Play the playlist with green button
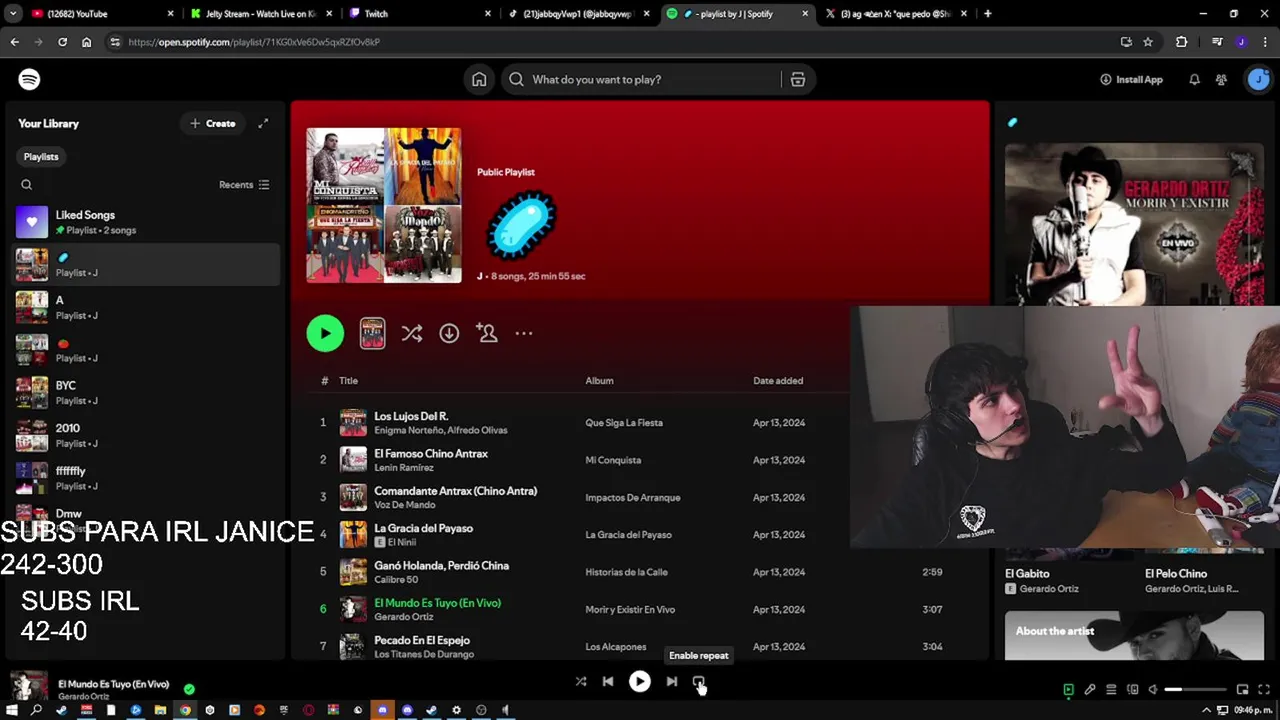This screenshot has height=720, width=1280. 325,334
